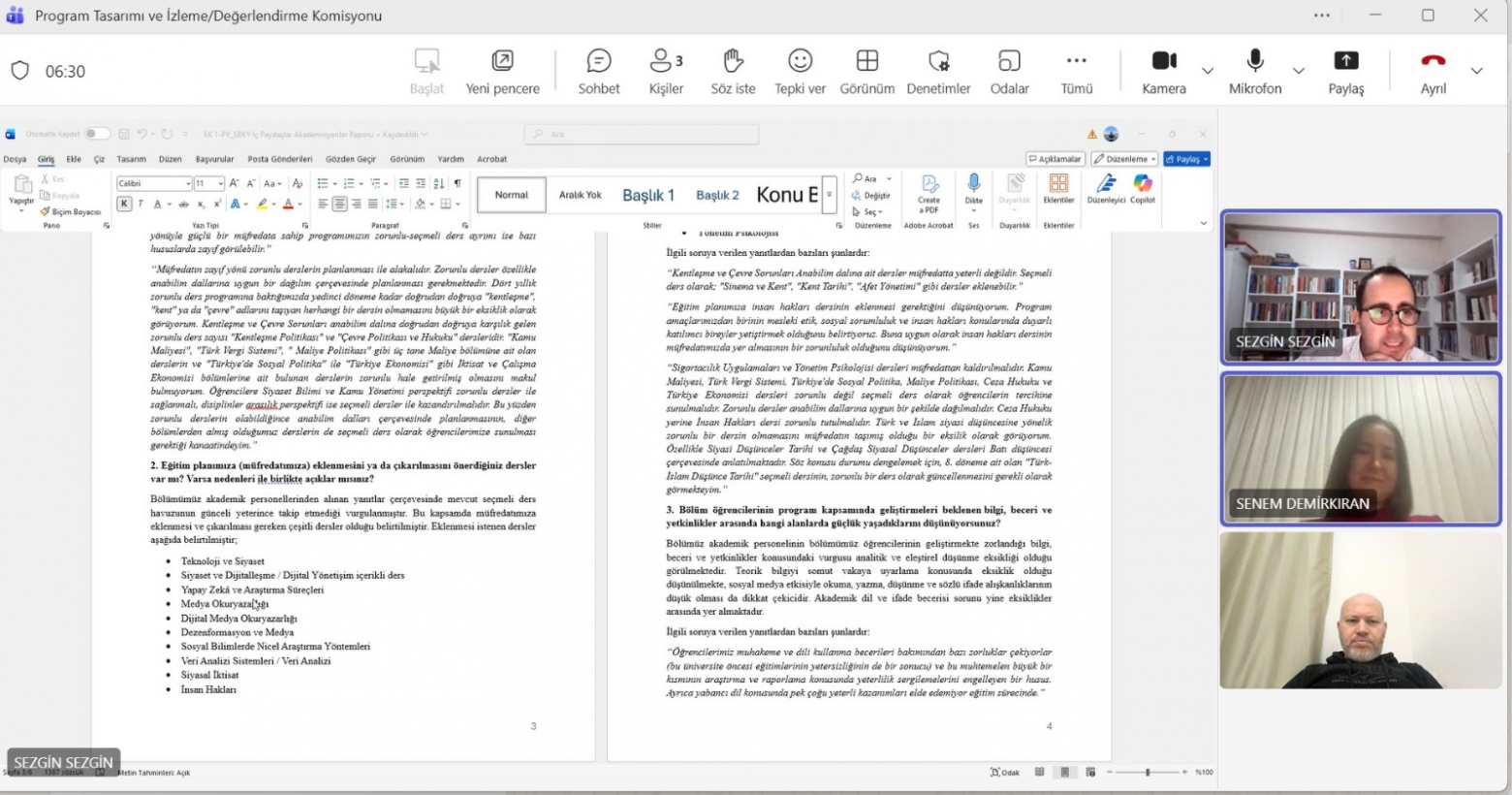Switch to the Ekle ribbon tab

point(74,159)
